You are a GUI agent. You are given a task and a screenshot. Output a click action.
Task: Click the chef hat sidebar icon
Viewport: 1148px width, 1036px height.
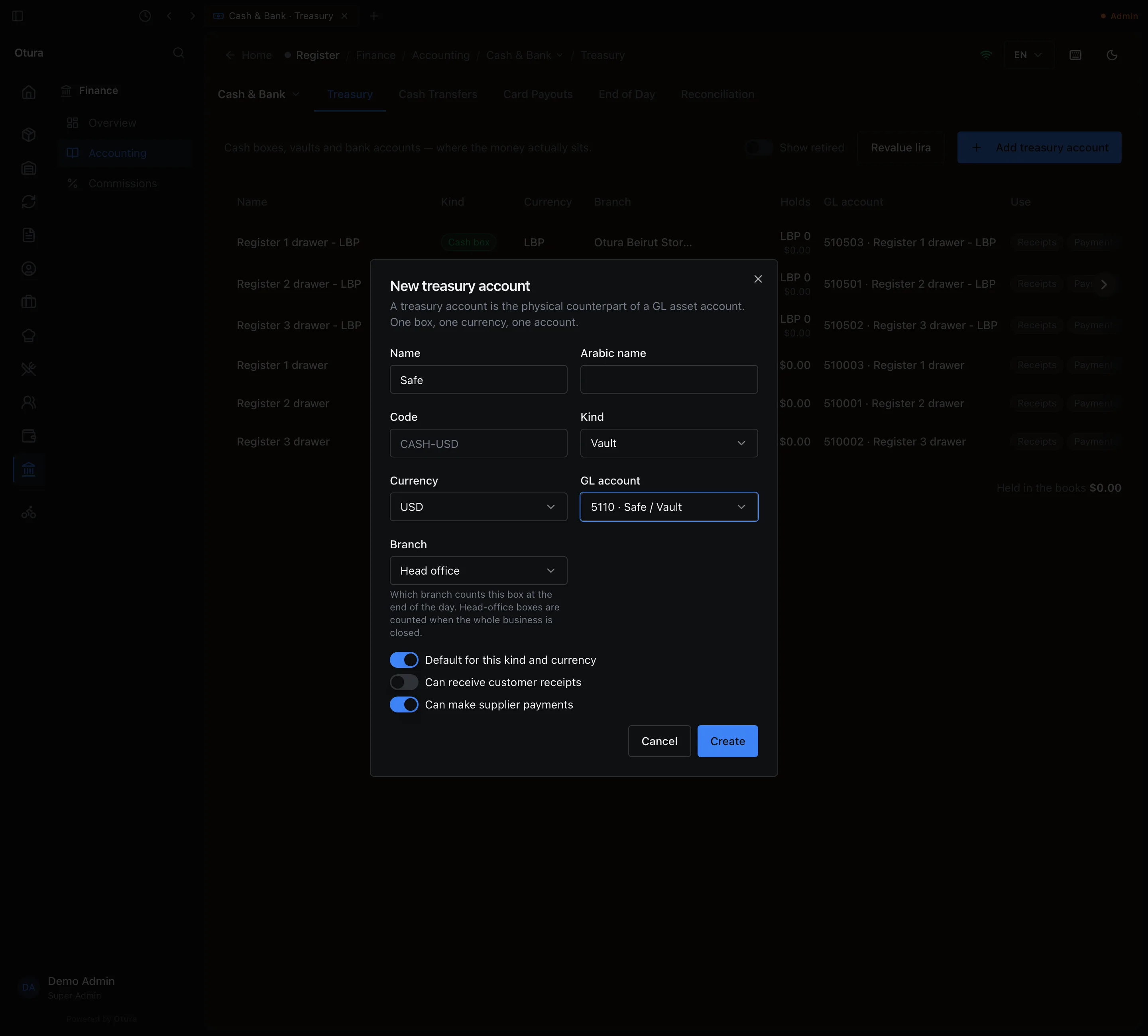click(x=28, y=335)
